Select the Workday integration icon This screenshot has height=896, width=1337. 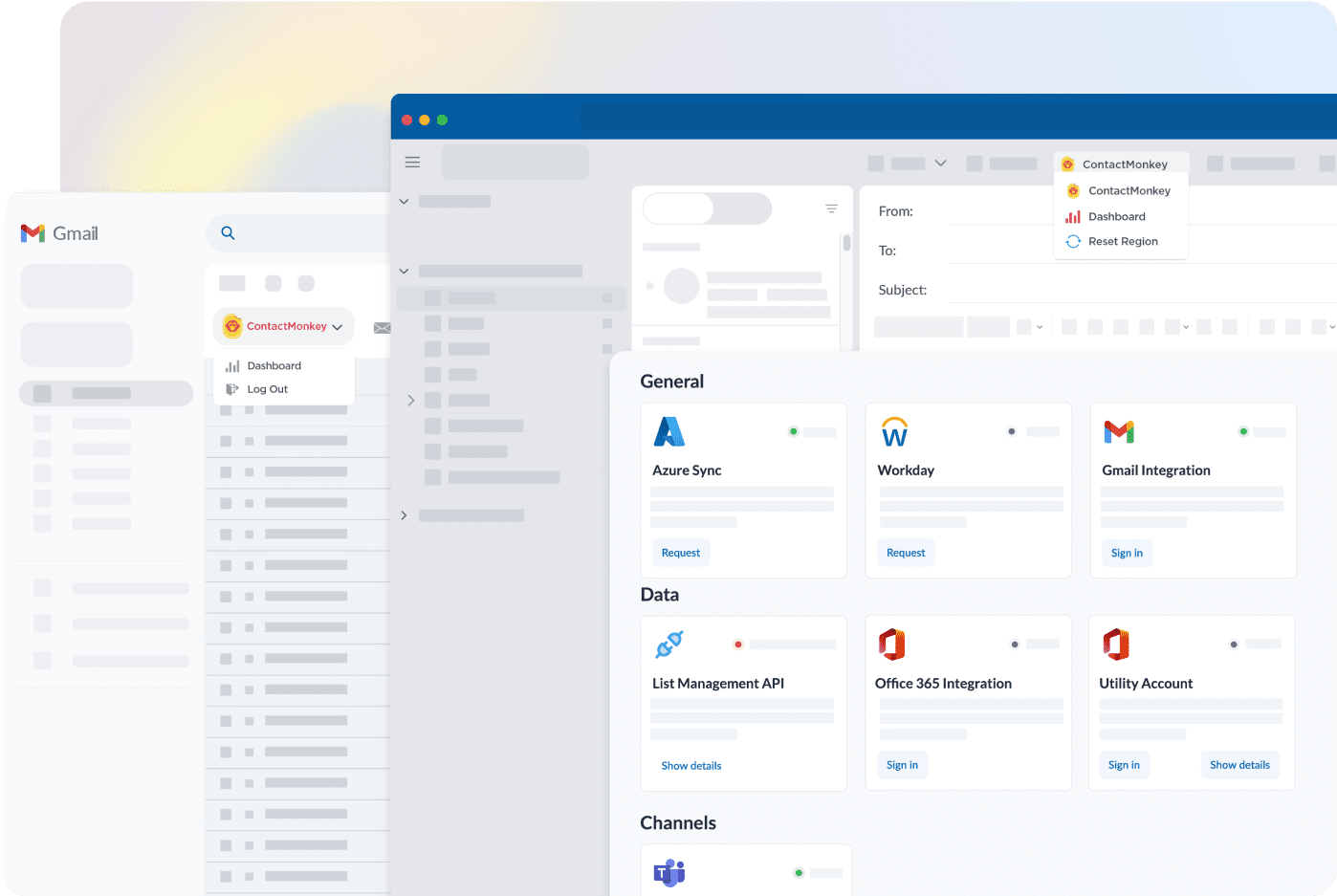894,431
